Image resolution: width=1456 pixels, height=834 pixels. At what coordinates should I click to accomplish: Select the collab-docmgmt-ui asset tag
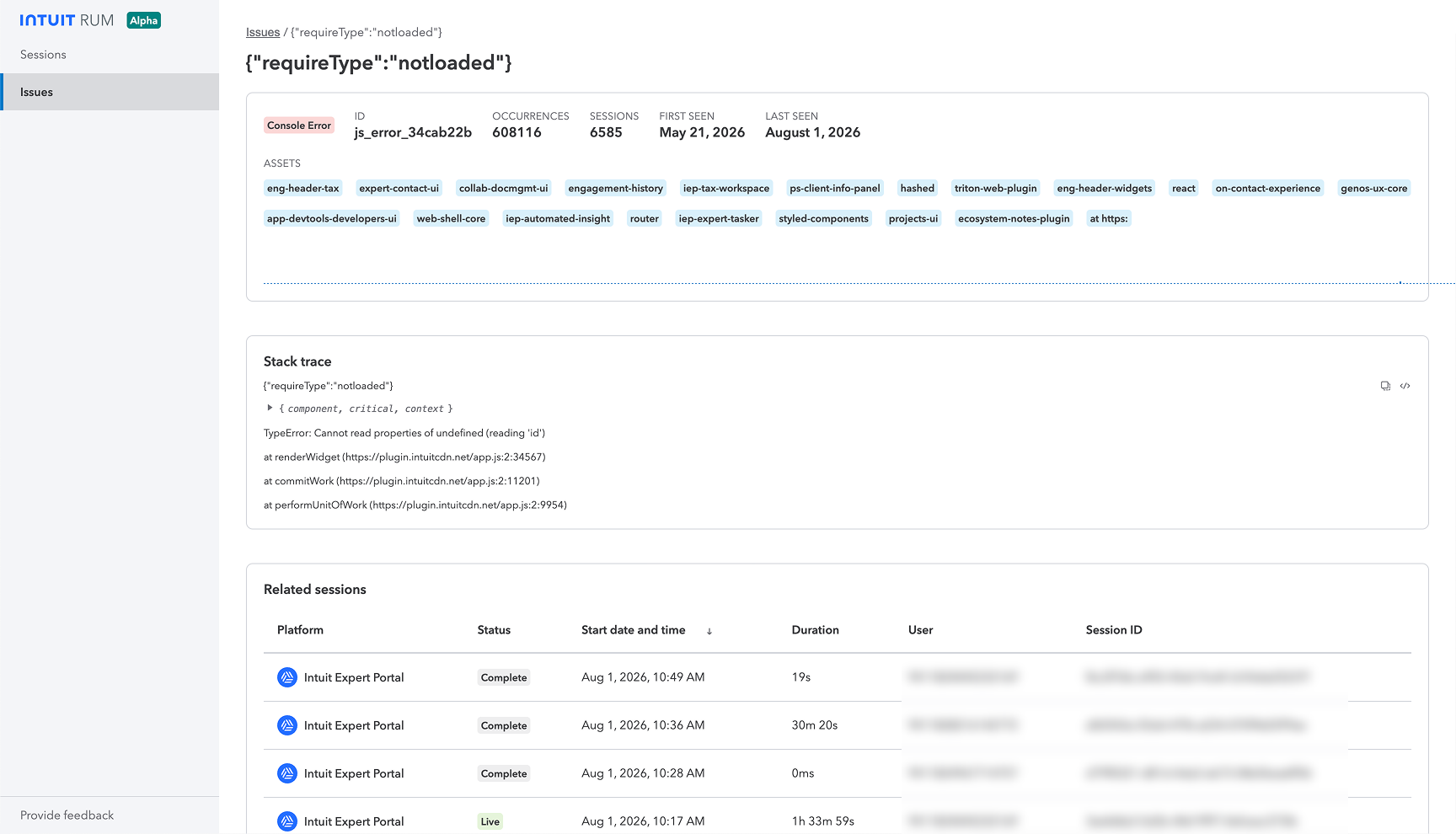504,189
